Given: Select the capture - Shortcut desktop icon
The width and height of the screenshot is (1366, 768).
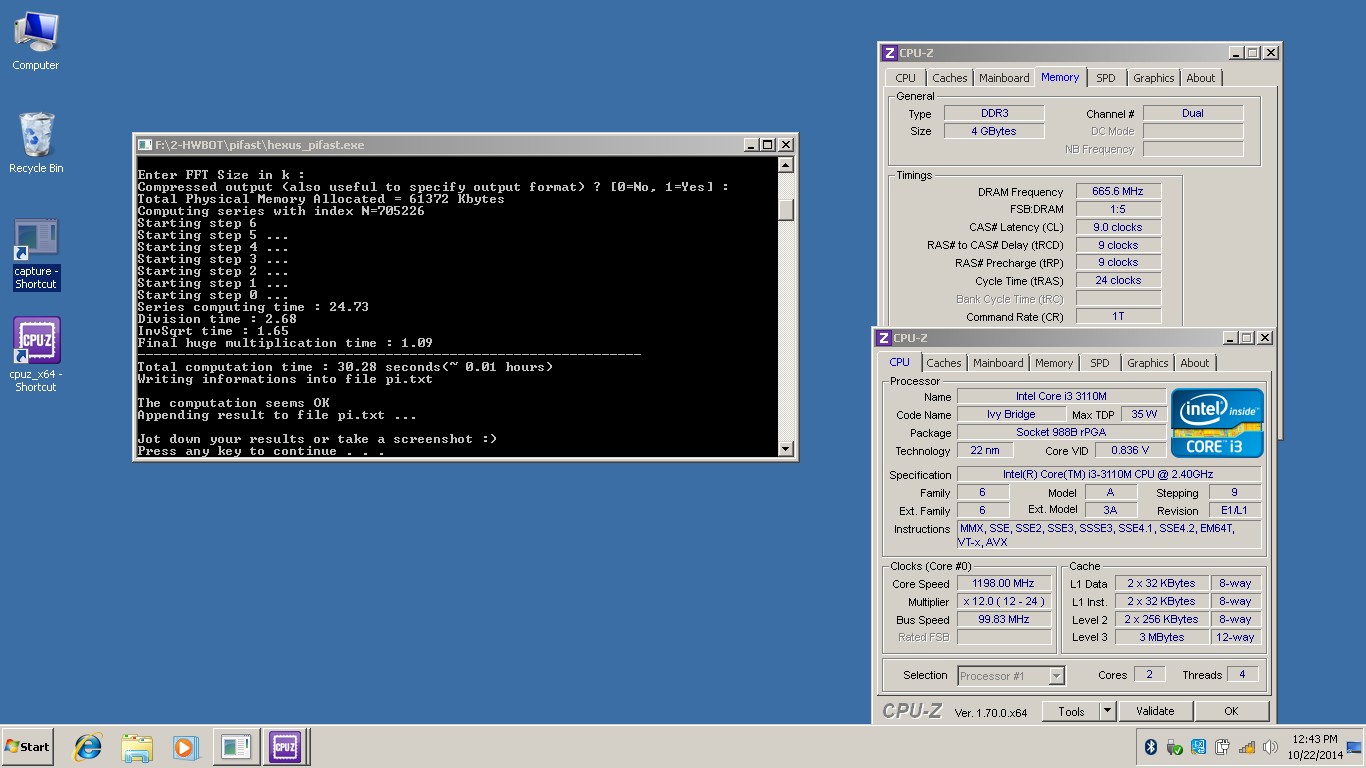Looking at the screenshot, I should coord(36,256).
